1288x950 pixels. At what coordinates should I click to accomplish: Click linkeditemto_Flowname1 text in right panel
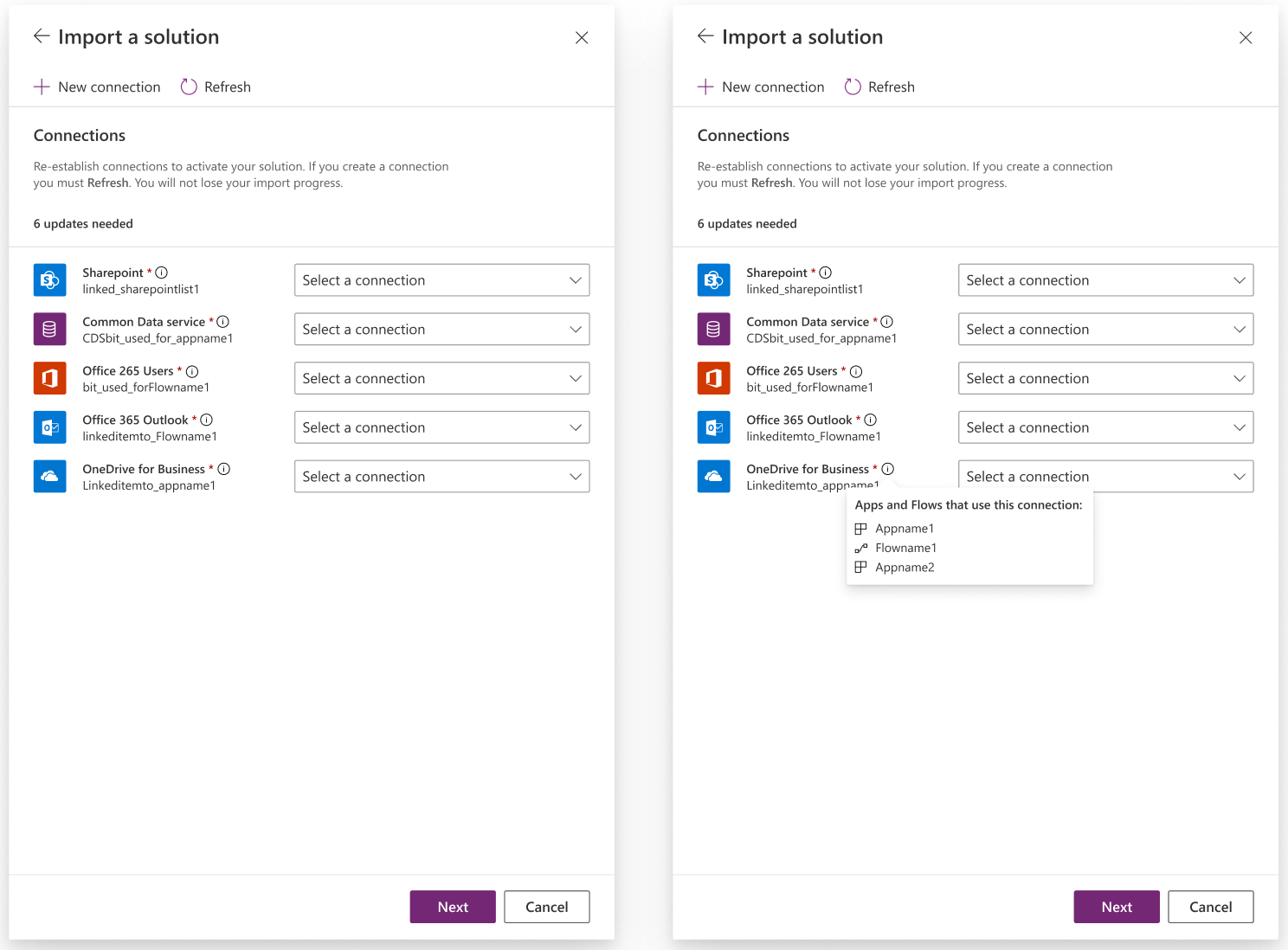pos(814,437)
